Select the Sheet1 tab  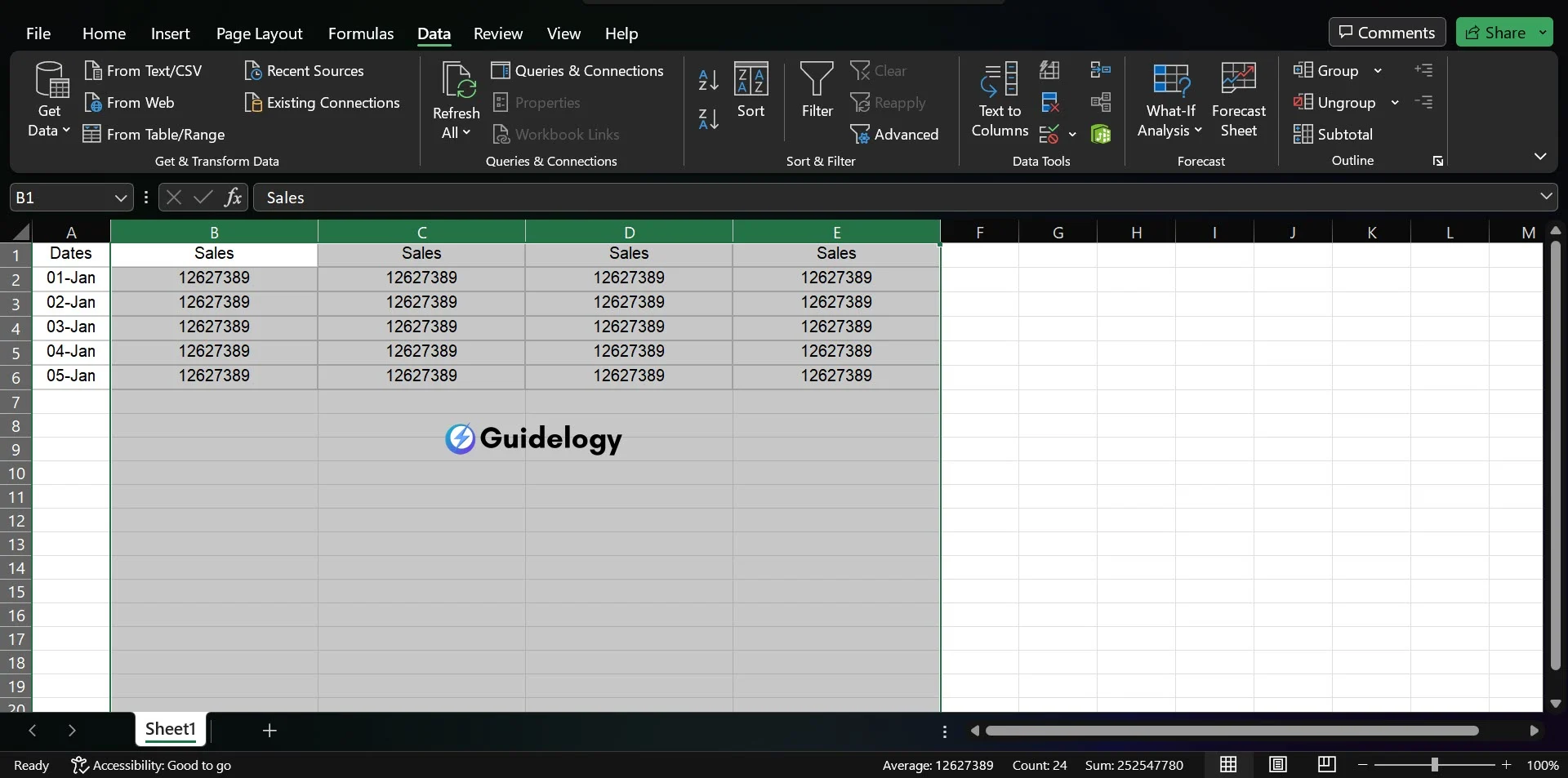click(x=171, y=729)
